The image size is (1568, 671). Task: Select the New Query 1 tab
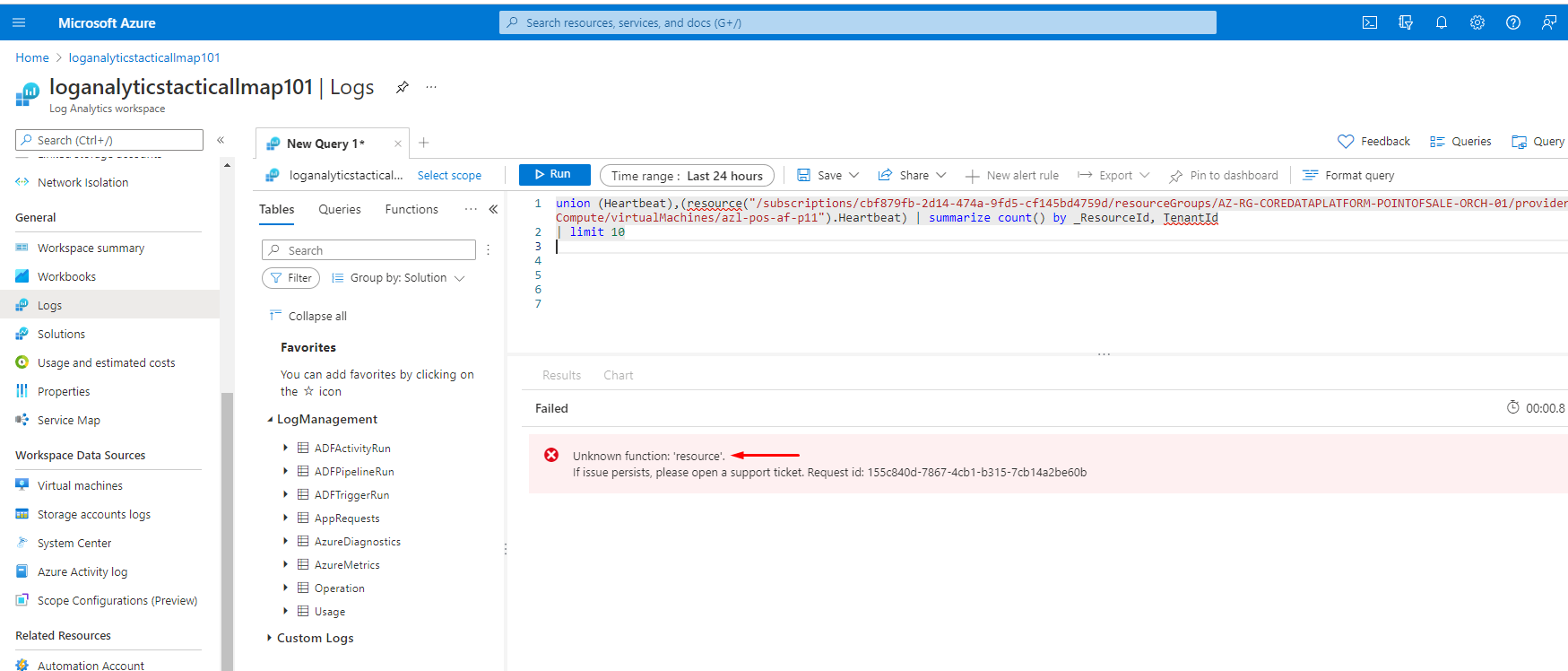325,144
